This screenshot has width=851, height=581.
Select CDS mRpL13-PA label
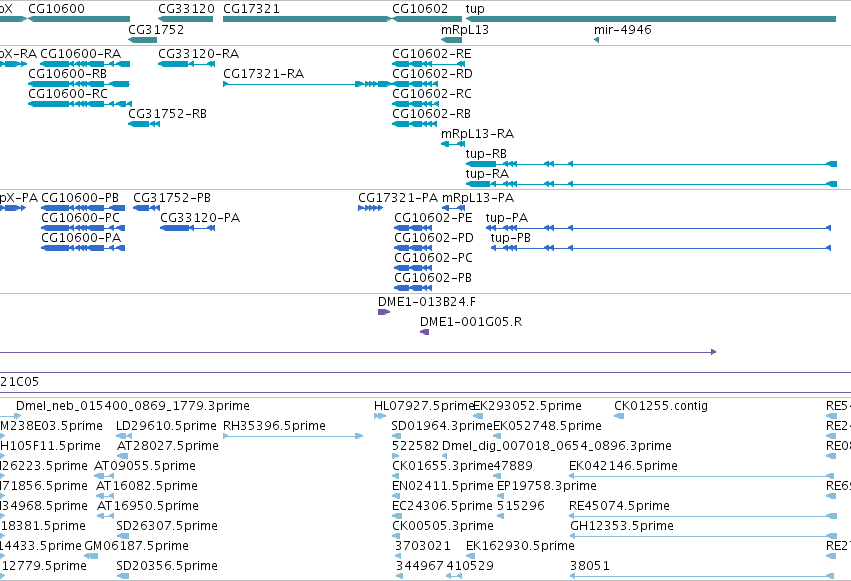pyautogui.click(x=478, y=197)
